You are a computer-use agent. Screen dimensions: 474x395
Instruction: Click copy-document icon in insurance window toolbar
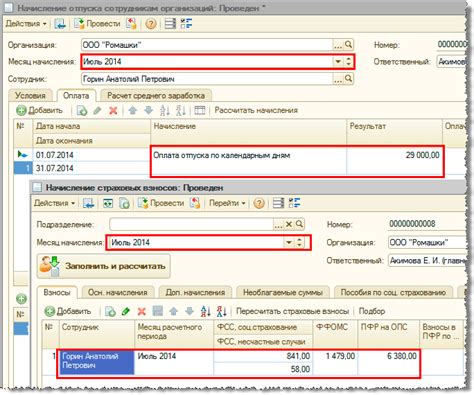(x=124, y=203)
